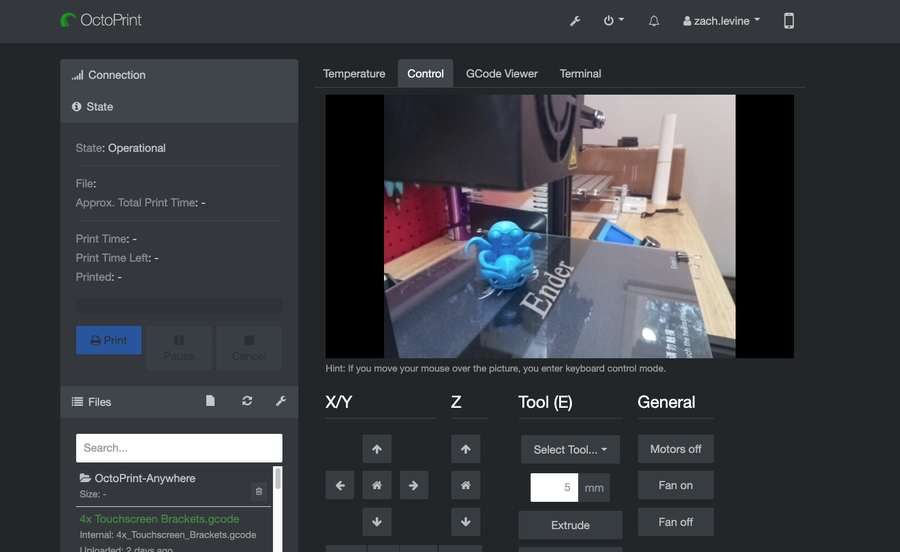Click the blue Print button
Viewport: 900px width, 552px height.
point(109,340)
